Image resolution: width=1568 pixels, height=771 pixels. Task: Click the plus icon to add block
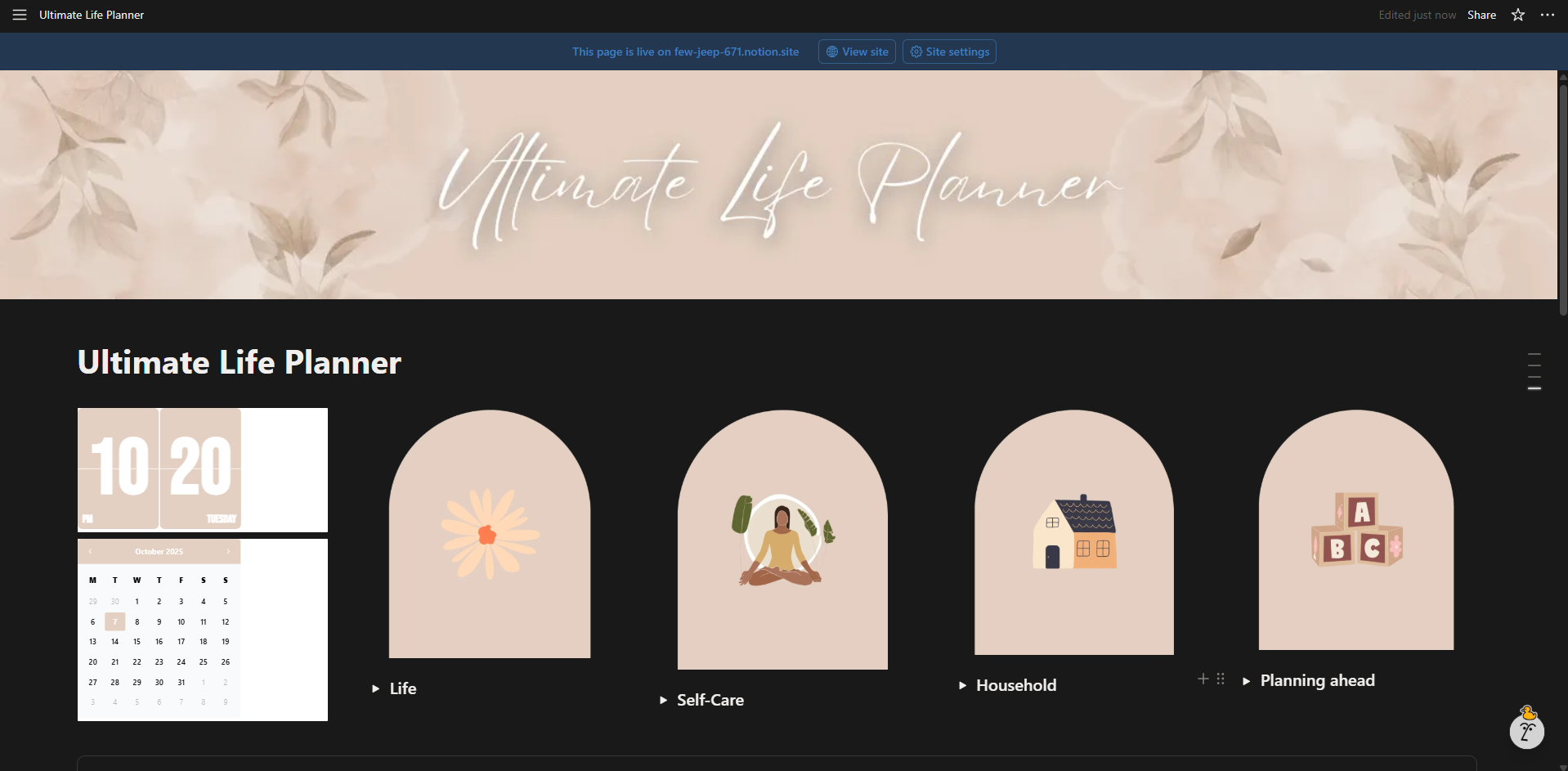(1203, 679)
